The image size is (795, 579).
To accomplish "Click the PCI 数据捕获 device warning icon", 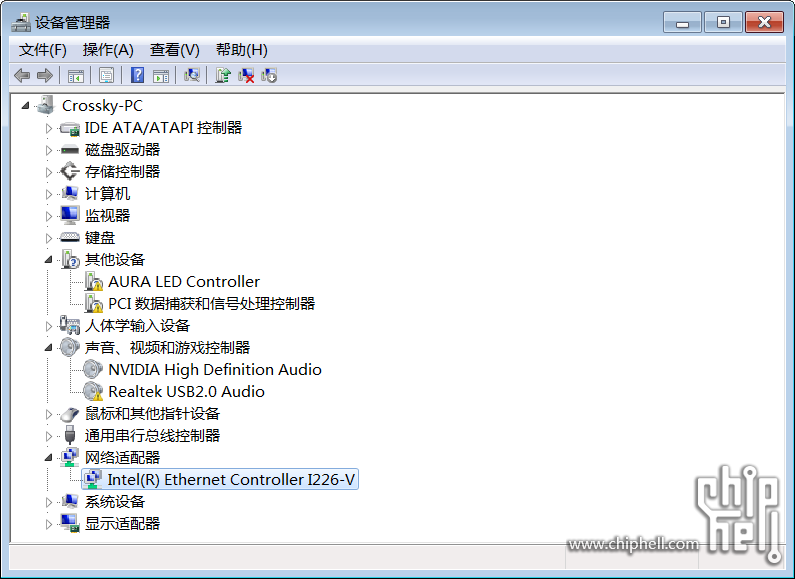I will pos(94,303).
